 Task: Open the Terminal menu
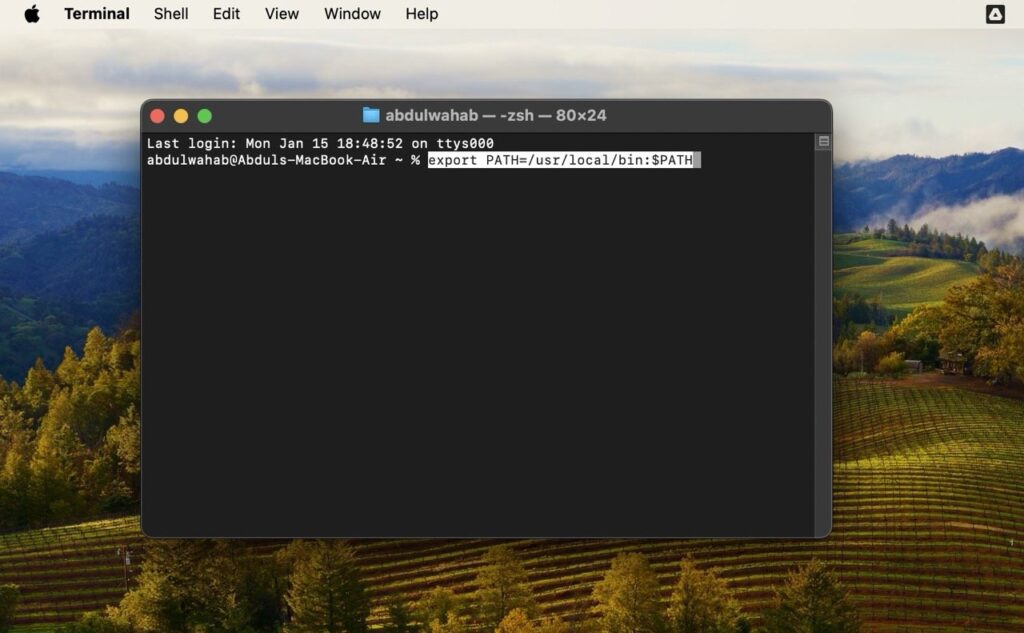click(x=96, y=14)
